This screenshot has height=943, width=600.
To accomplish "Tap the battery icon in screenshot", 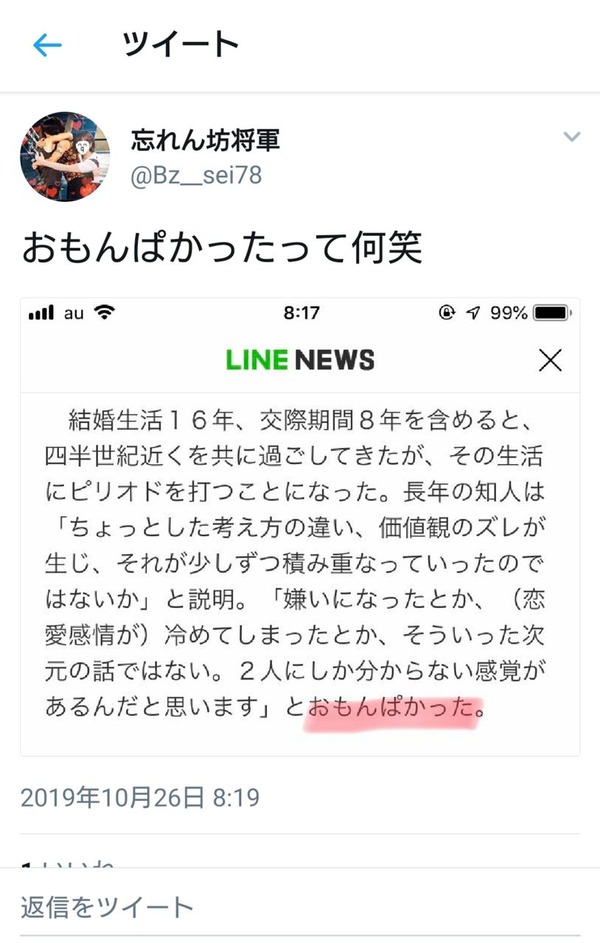I will point(552,313).
